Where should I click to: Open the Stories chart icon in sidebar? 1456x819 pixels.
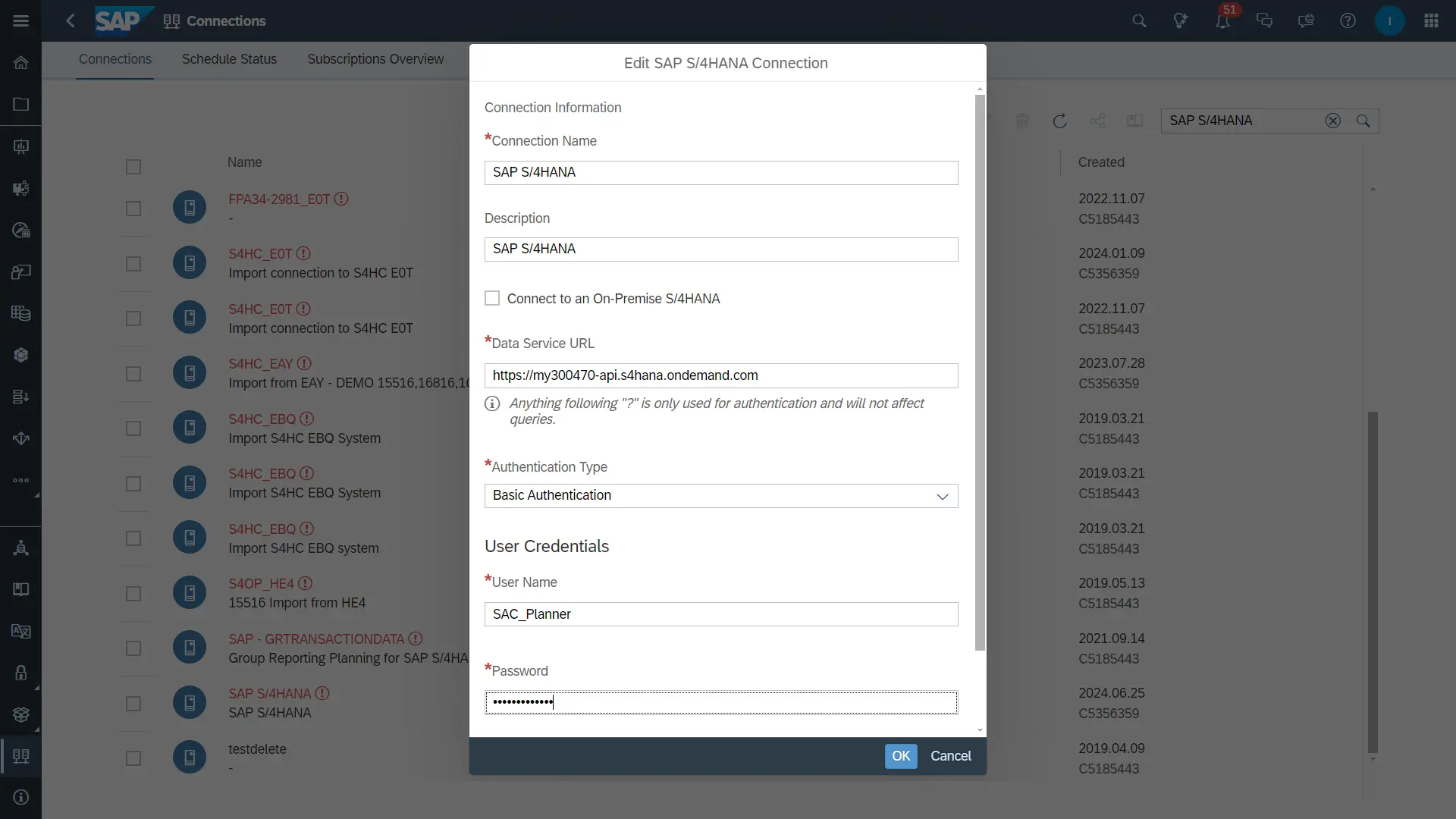tap(20, 146)
